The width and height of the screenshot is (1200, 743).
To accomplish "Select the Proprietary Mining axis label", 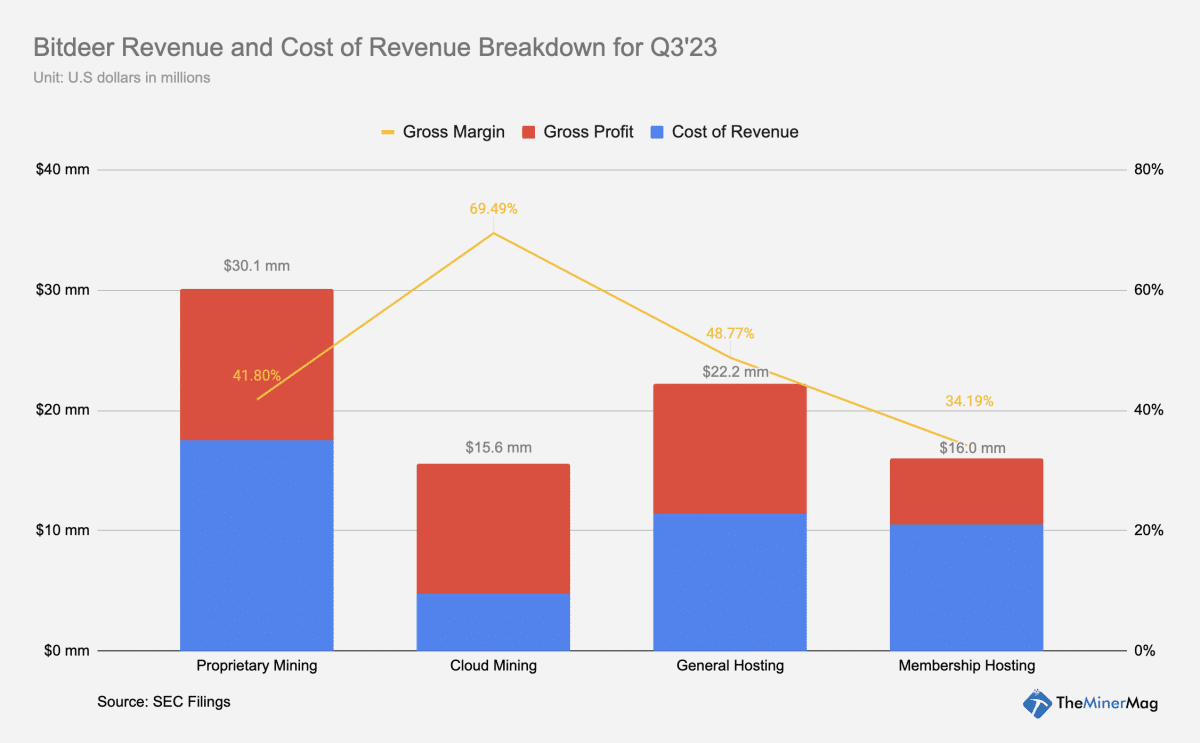I will click(256, 665).
